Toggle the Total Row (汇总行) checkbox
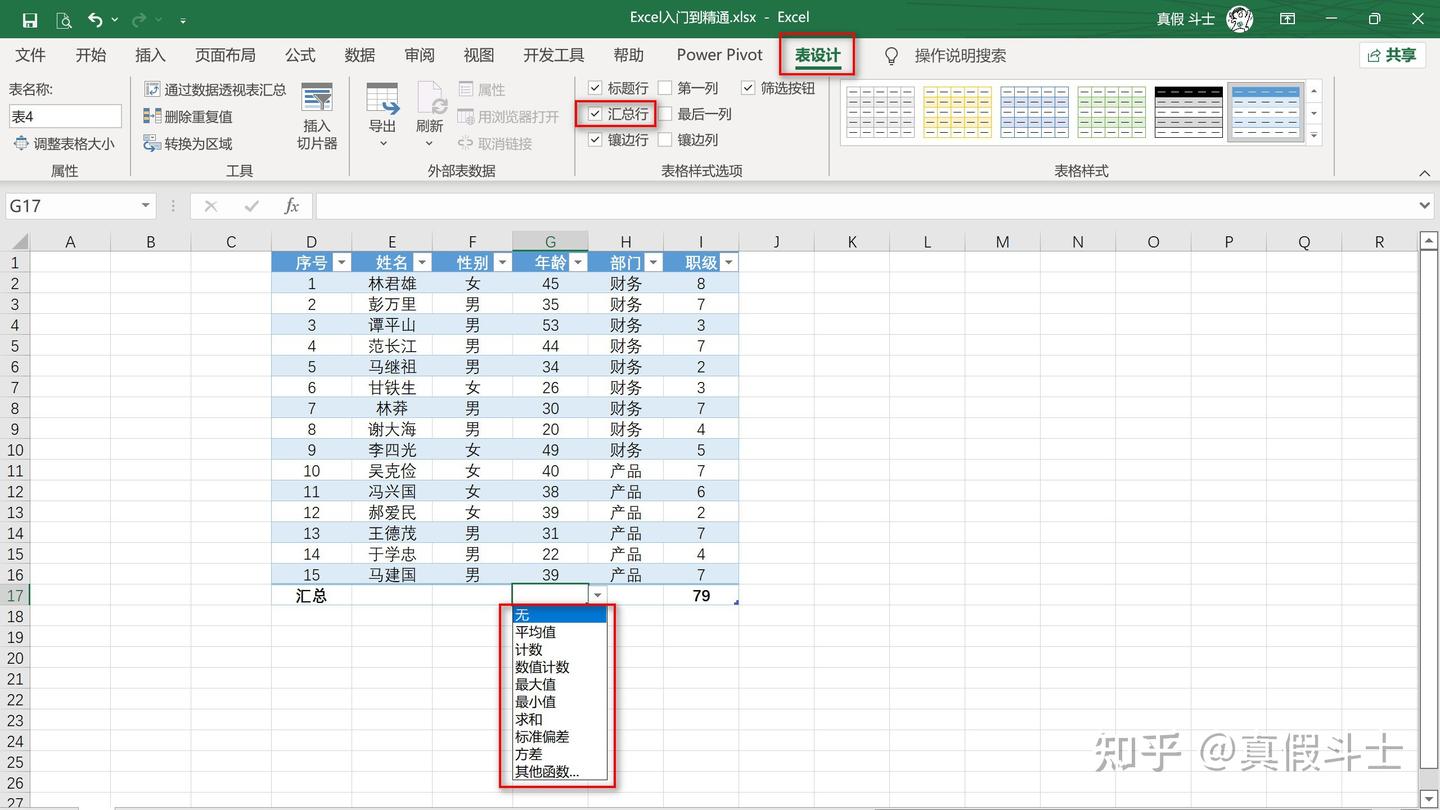Image resolution: width=1440 pixels, height=810 pixels. click(x=595, y=114)
